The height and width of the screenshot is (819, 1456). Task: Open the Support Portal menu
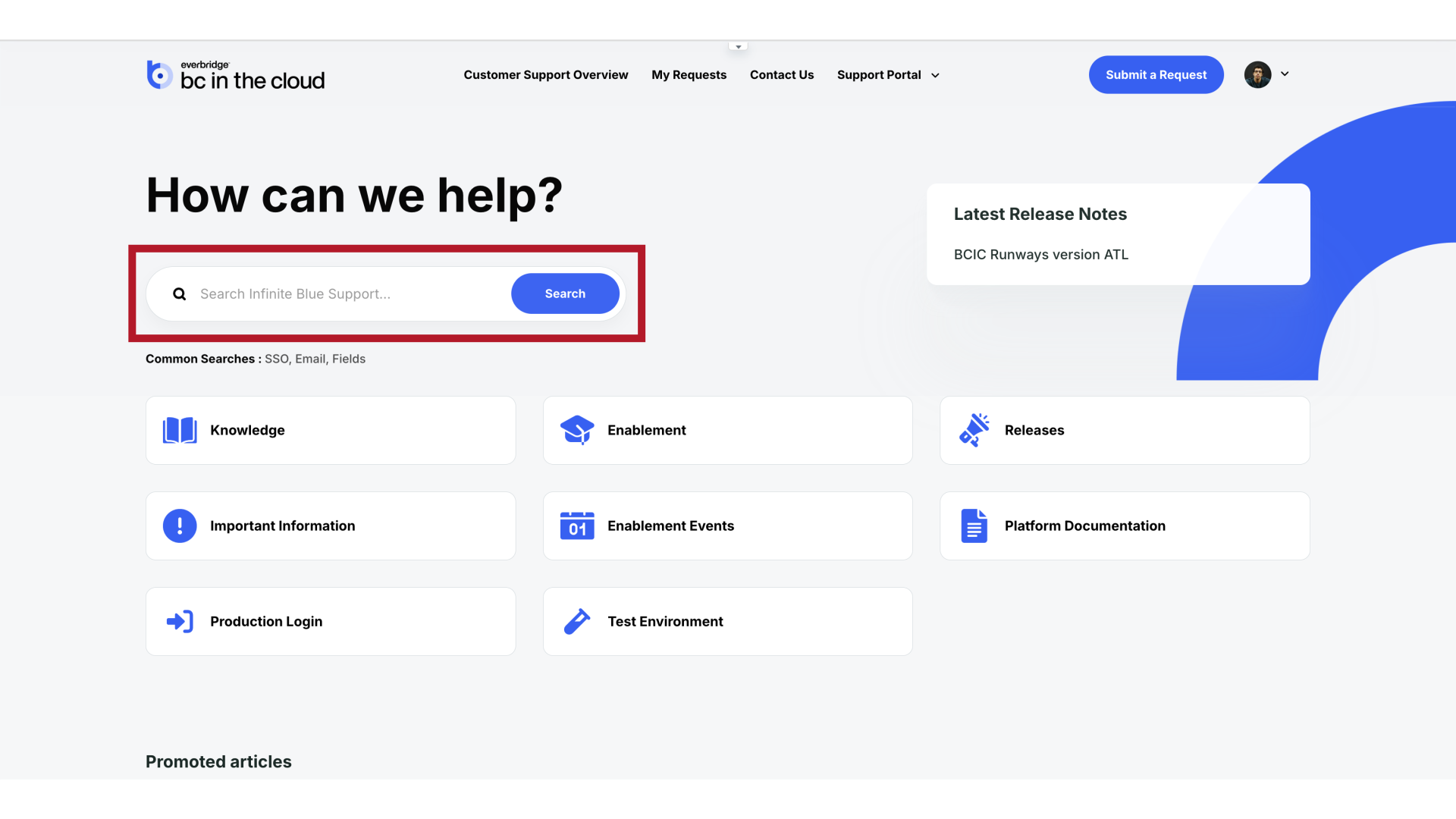tap(879, 74)
